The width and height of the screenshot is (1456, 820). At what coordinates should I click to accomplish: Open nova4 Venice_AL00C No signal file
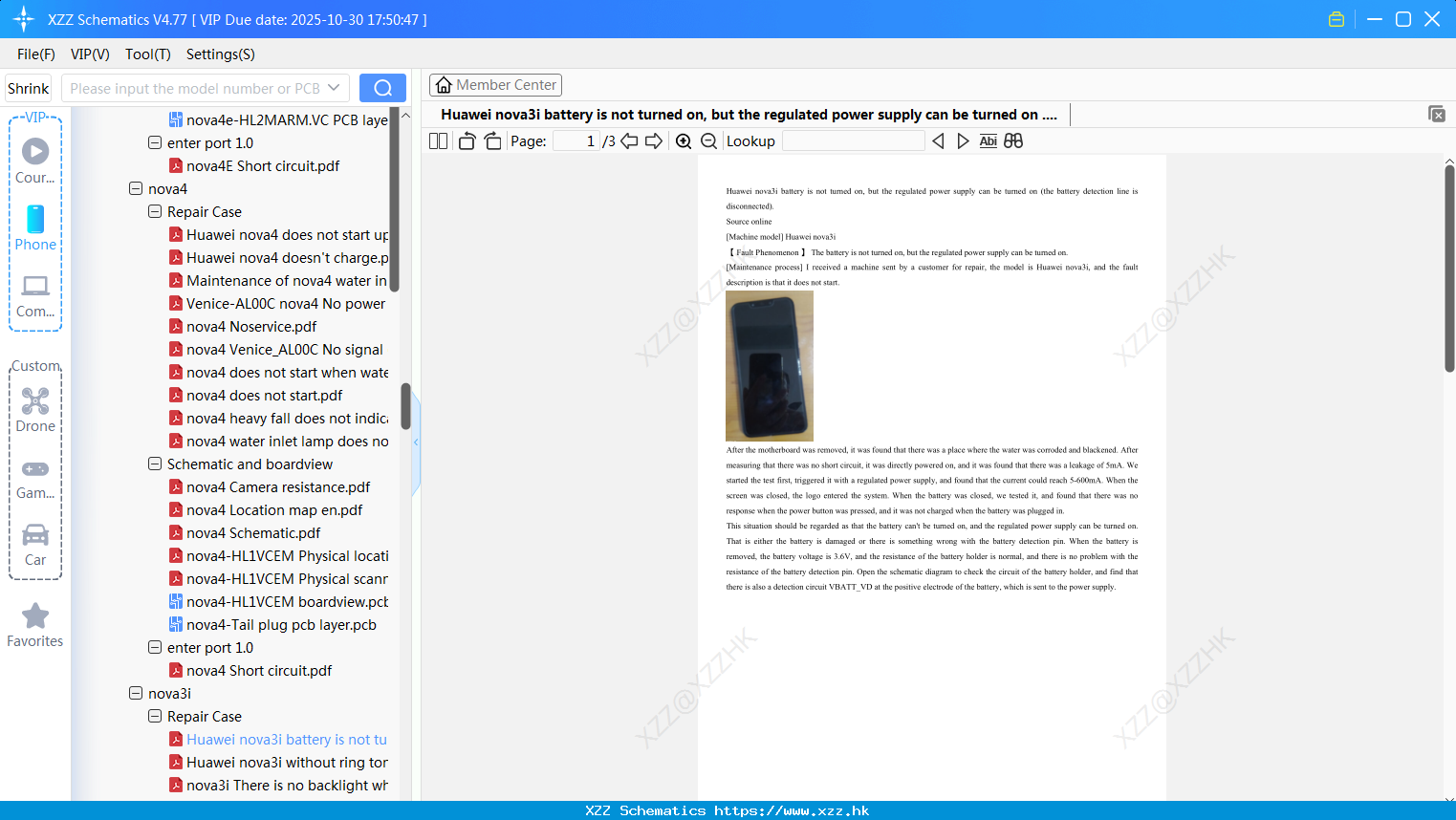[276, 350]
